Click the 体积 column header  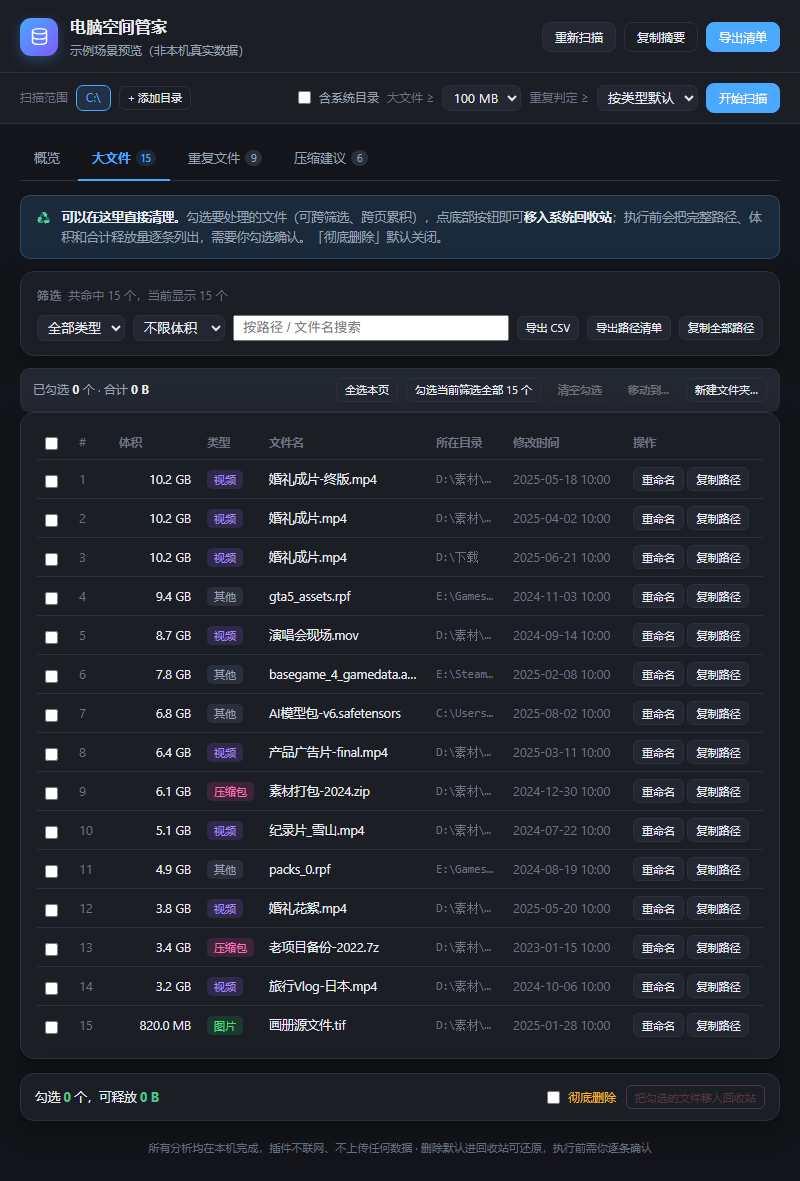click(130, 443)
